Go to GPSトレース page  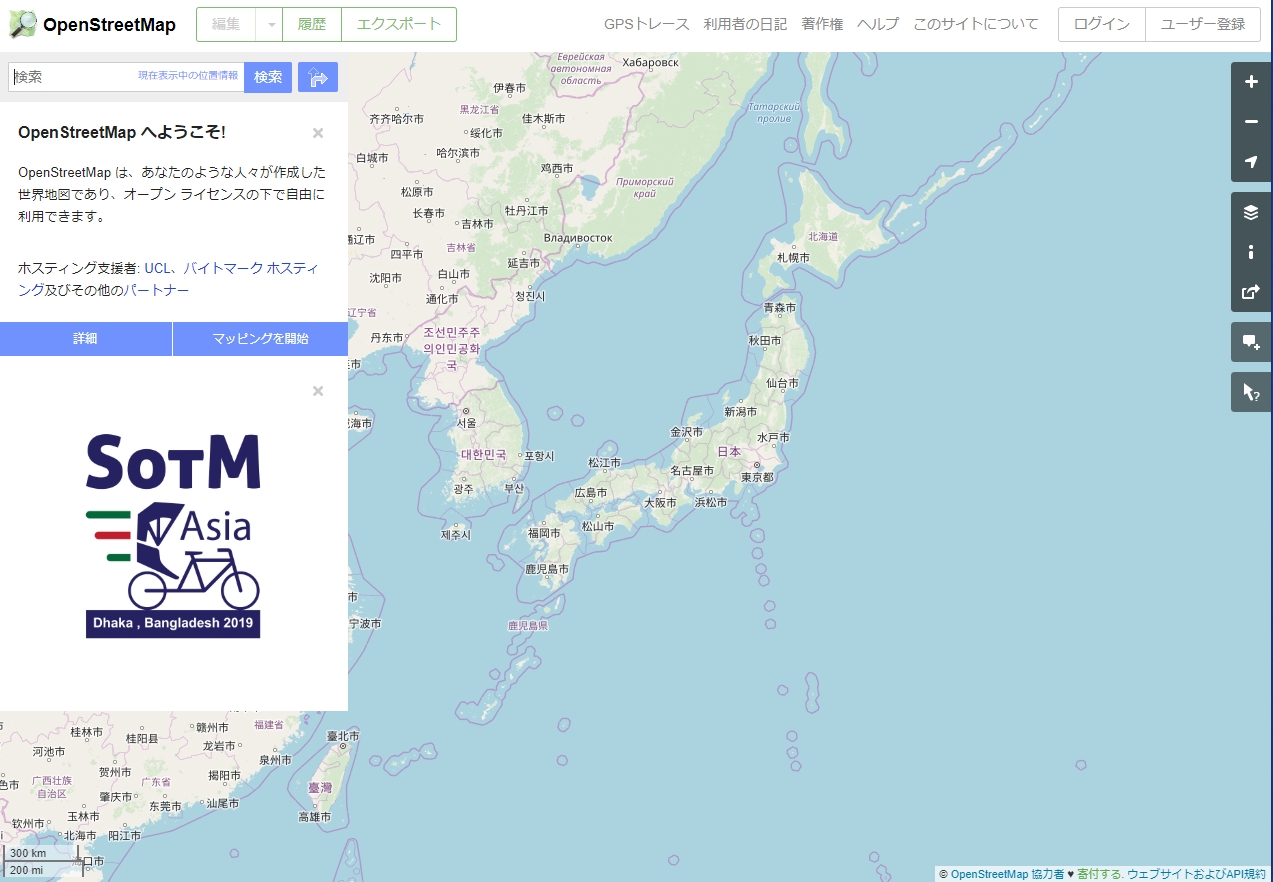click(x=647, y=24)
